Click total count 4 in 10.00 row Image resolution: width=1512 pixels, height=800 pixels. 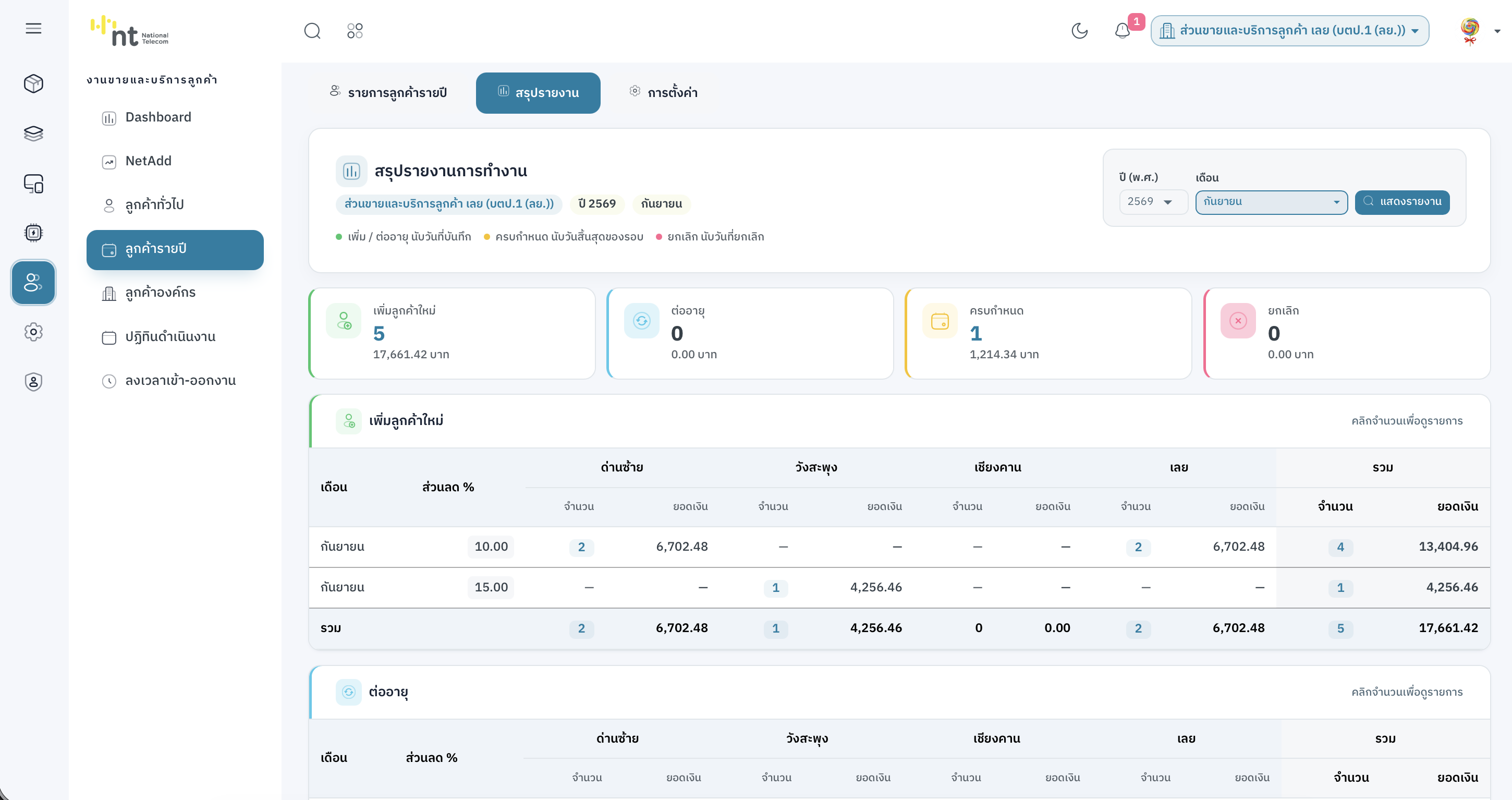pyautogui.click(x=1340, y=547)
